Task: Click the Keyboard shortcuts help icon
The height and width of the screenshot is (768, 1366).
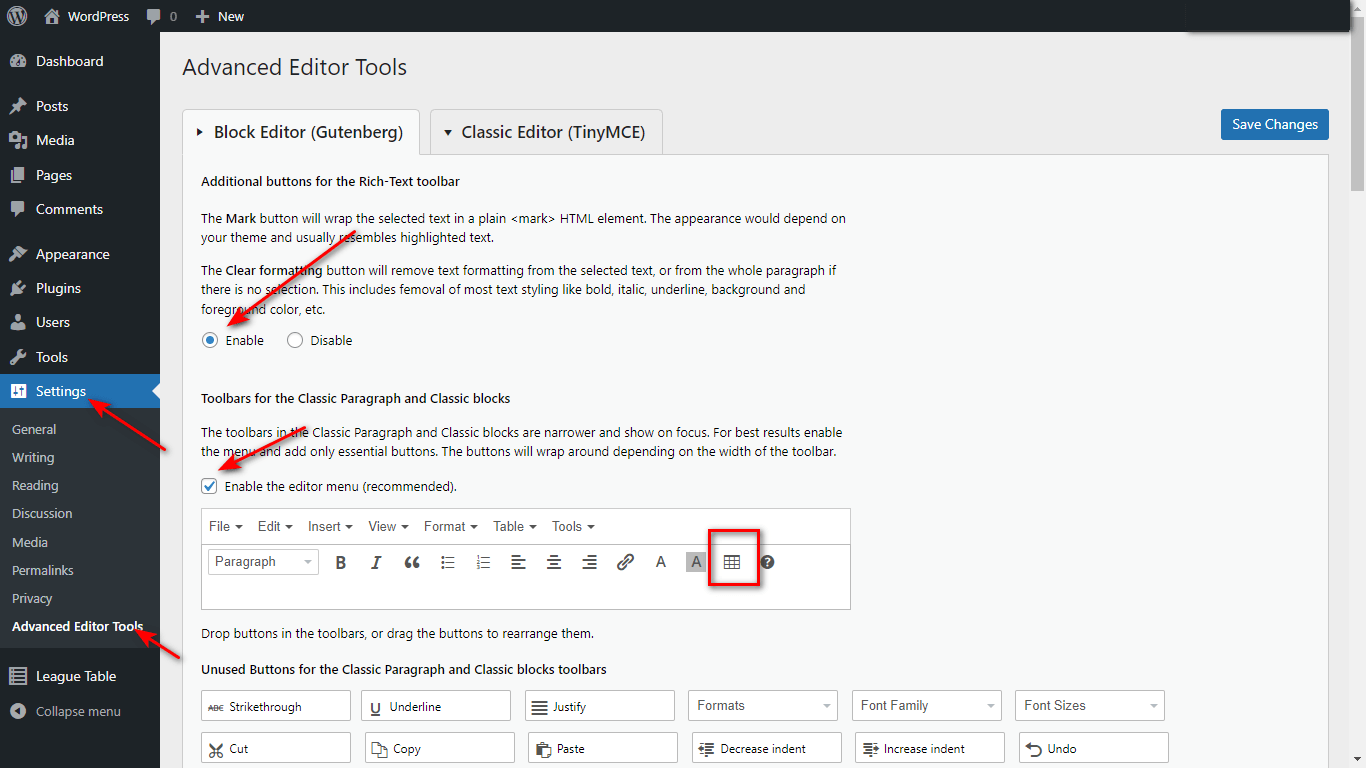Action: [767, 562]
